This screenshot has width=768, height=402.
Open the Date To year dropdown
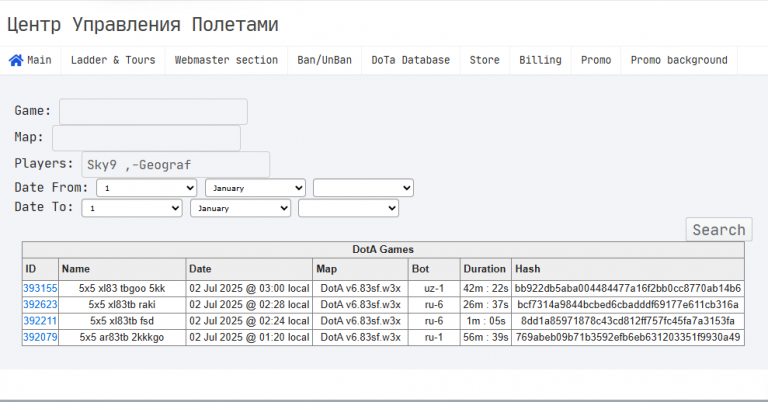(348, 208)
